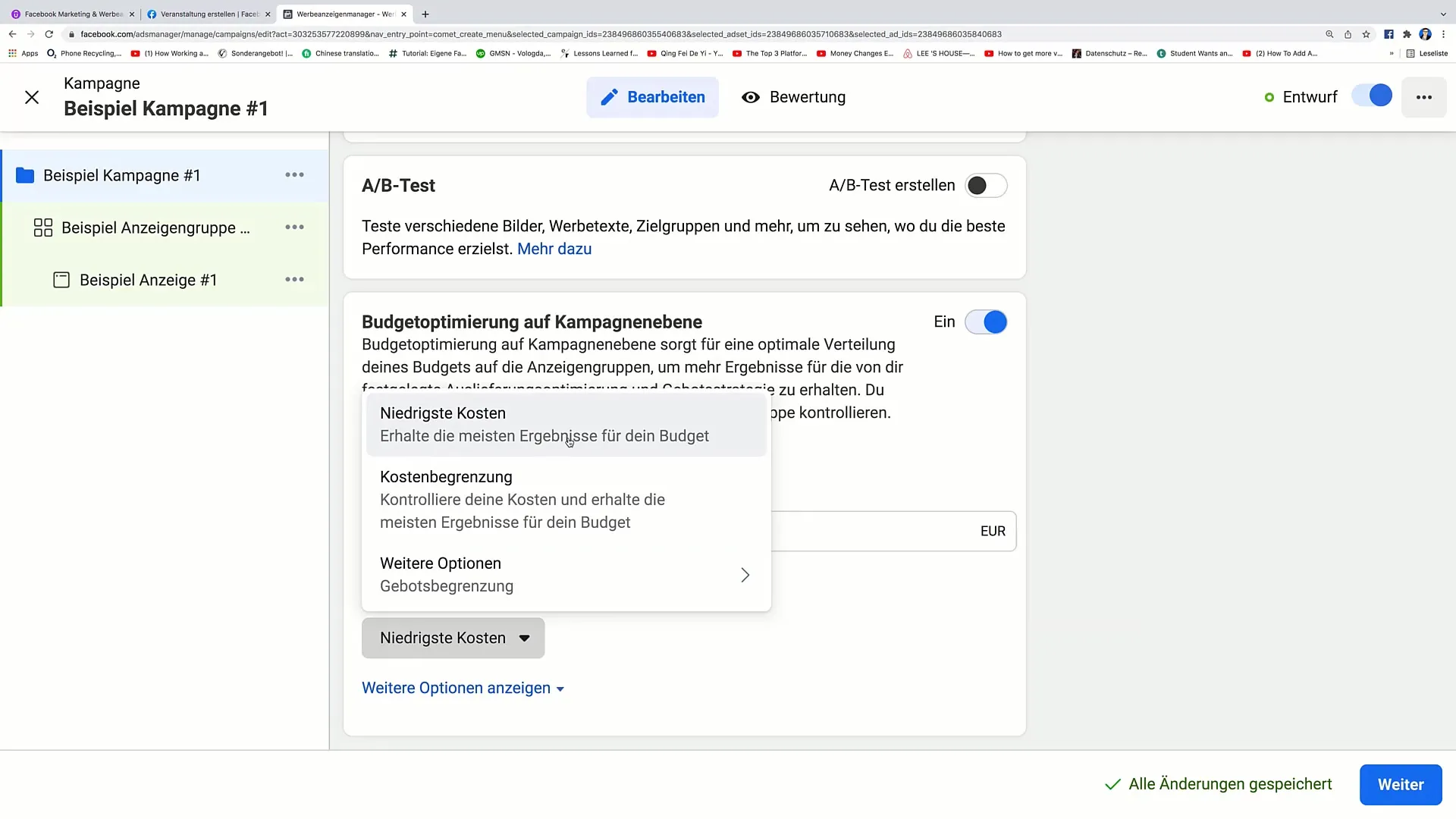Image resolution: width=1456 pixels, height=819 pixels.
Task: Open the browser zoom magnifier icon
Action: click(x=1329, y=34)
